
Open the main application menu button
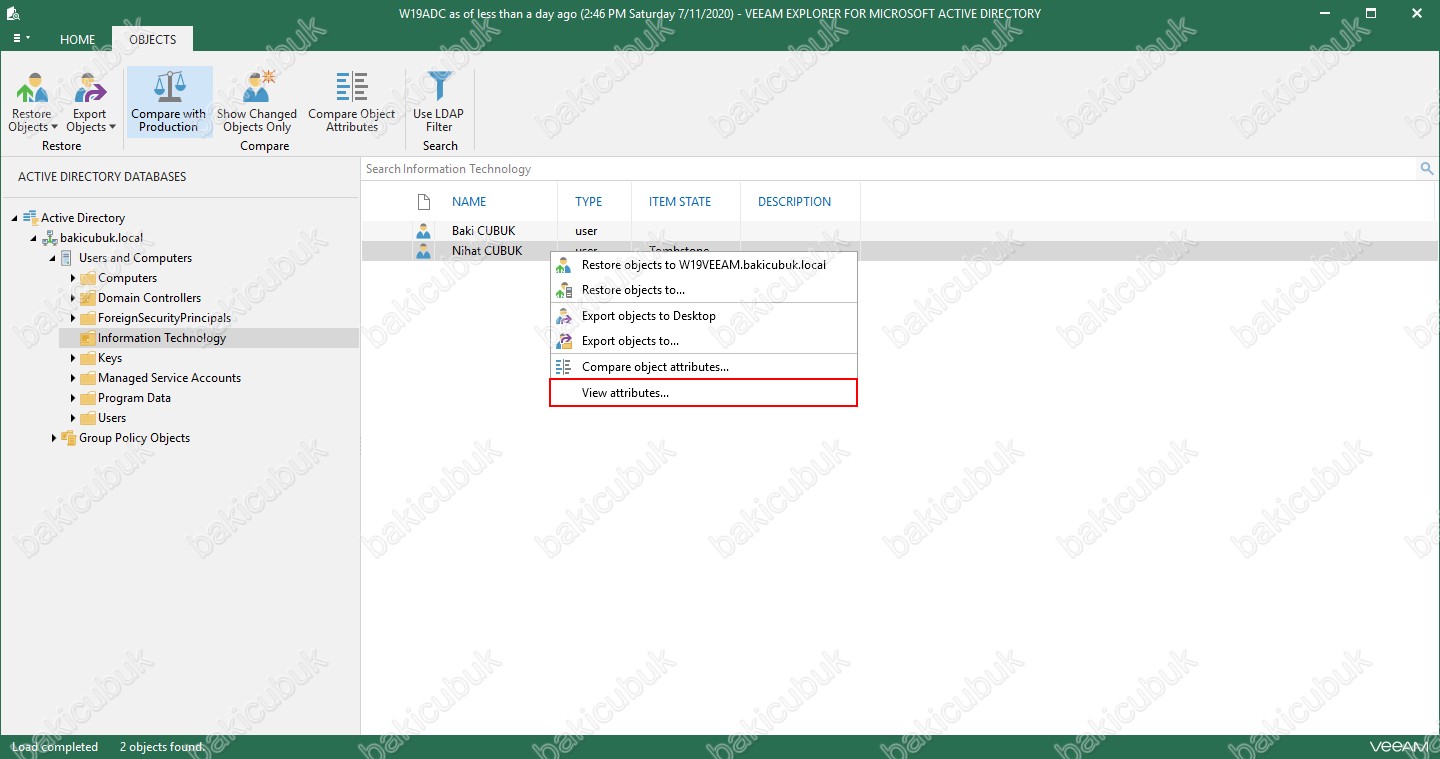click(x=21, y=38)
